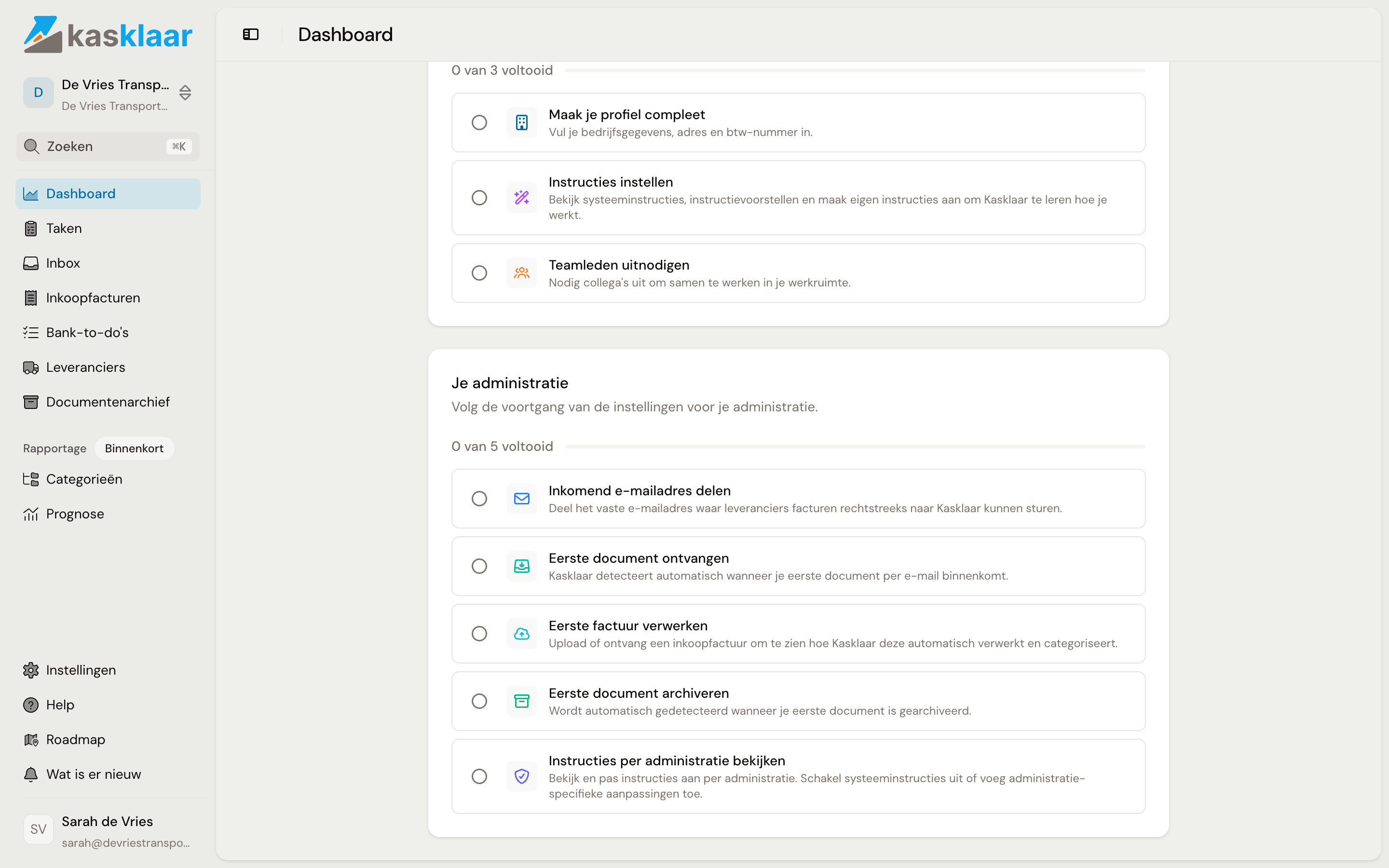Check the Eerste factuur verwerken circle
Viewport: 1389px width, 868px height.
point(479,634)
